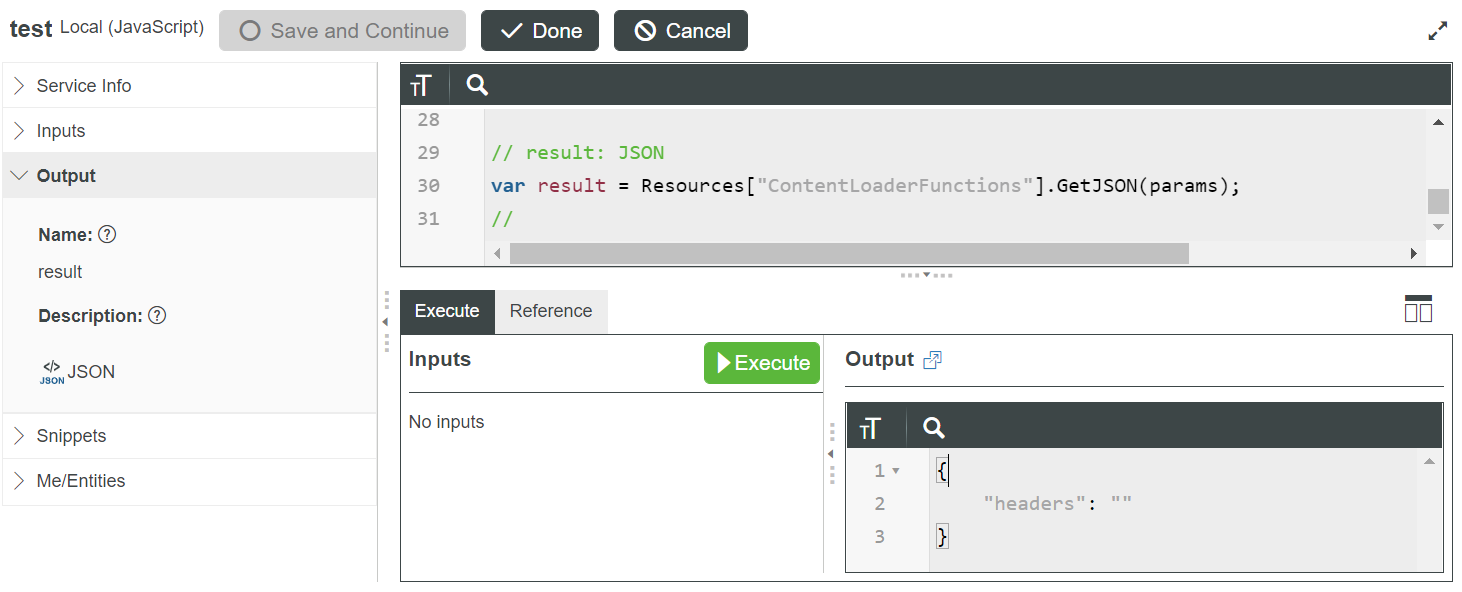Screen dimensions: 1462x592
Task: Open search in the code editor toolbar
Action: click(x=477, y=86)
